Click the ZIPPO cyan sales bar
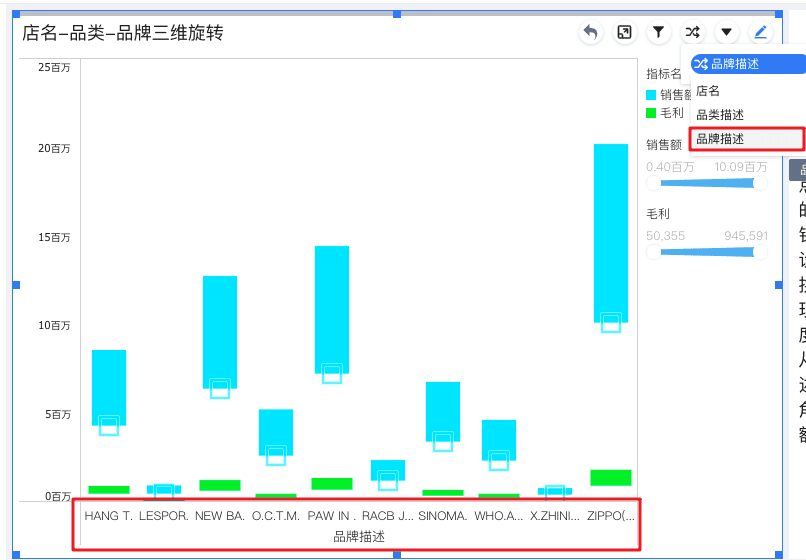The width and height of the screenshot is (806, 560). [x=611, y=233]
